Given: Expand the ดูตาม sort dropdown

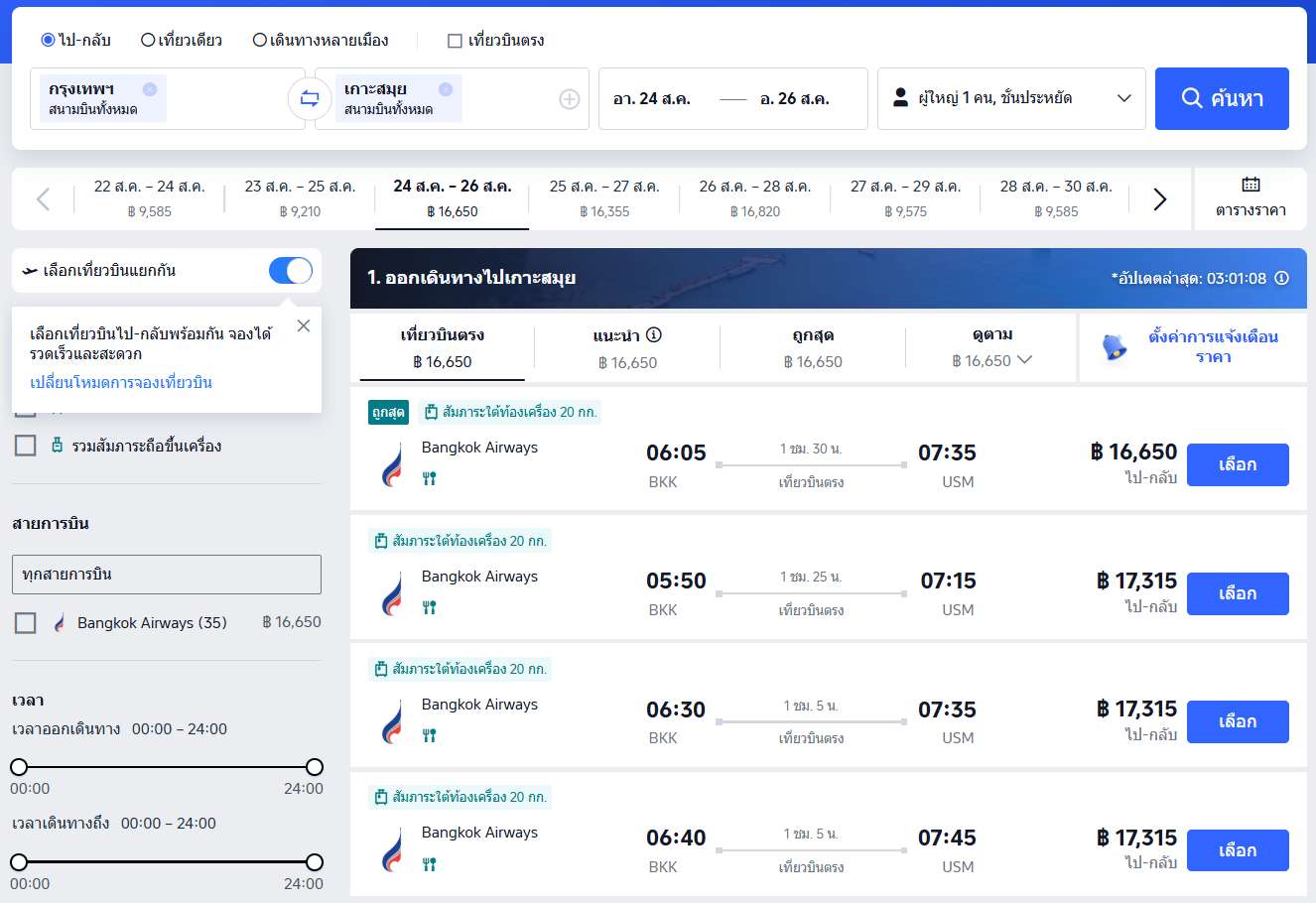Looking at the screenshot, I should [x=991, y=348].
